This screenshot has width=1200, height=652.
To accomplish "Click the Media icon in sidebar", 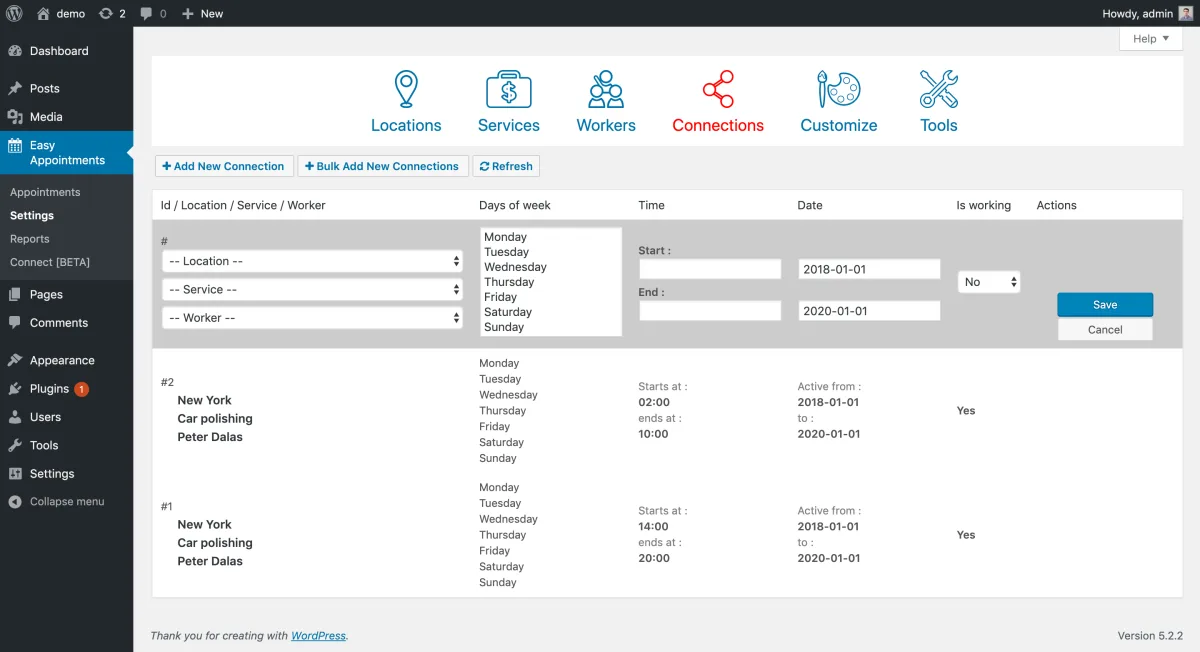I will tap(15, 117).
